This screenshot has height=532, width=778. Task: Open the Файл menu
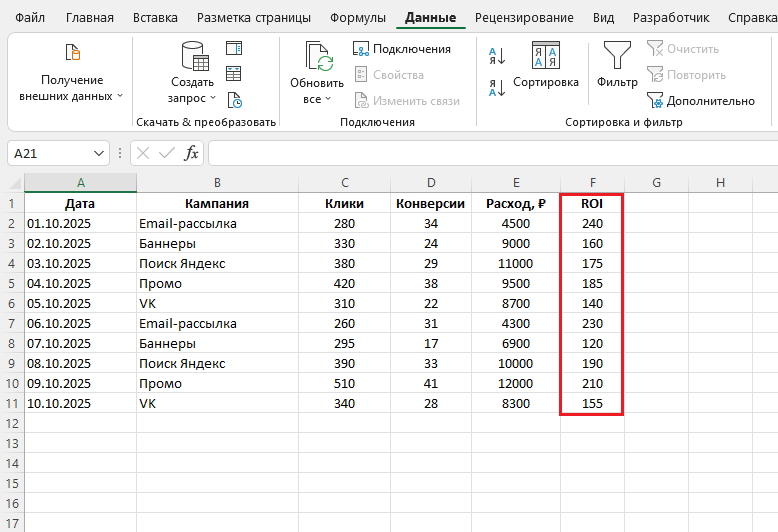(x=31, y=18)
